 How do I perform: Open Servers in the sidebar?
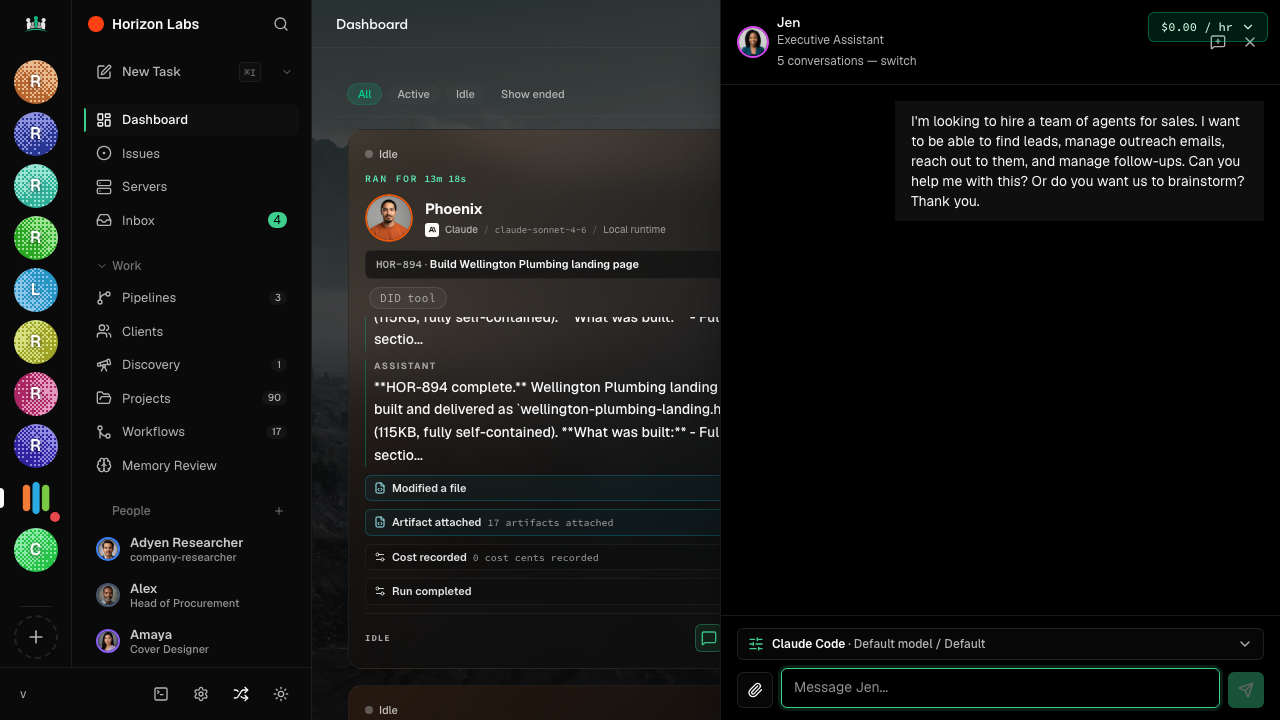tap(191, 187)
